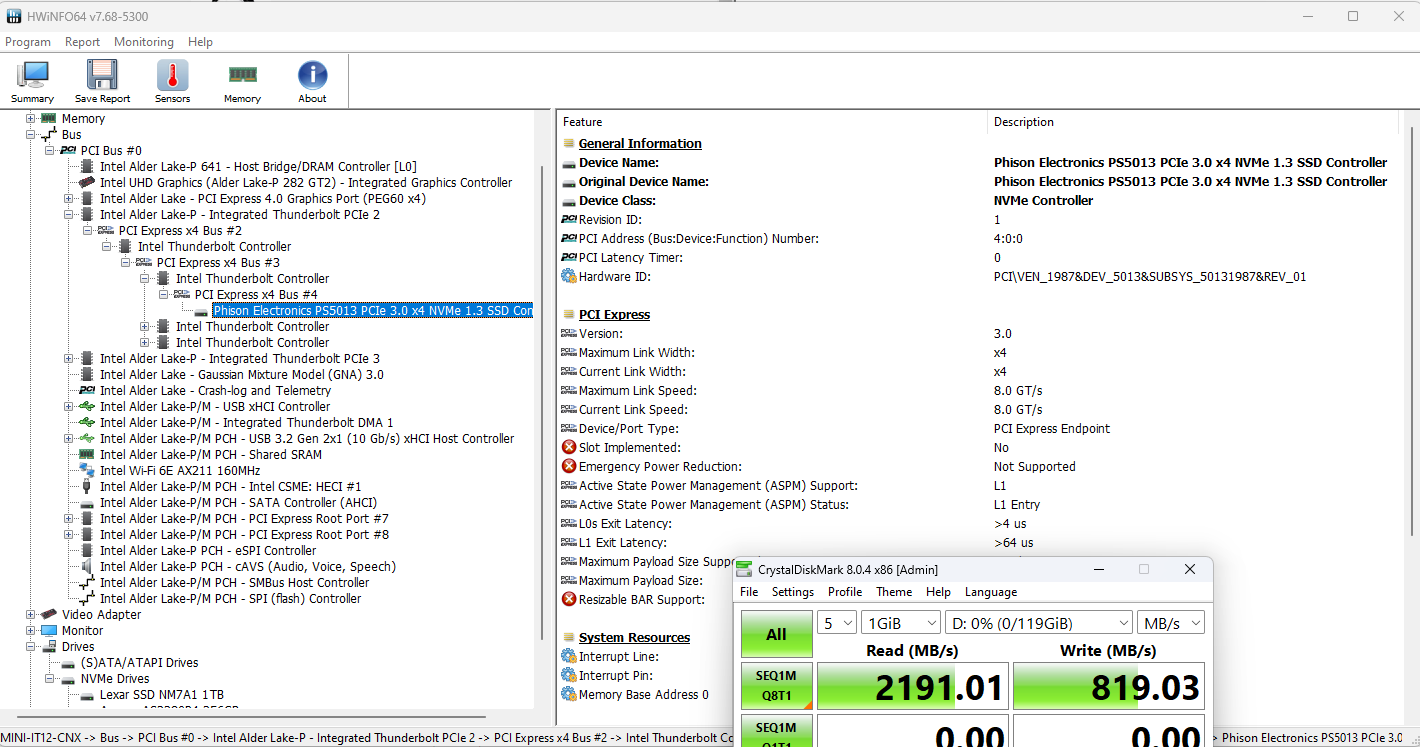The image size is (1420, 747).
Task: Click the Interrupt Pin gear icon
Action: [x=569, y=676]
